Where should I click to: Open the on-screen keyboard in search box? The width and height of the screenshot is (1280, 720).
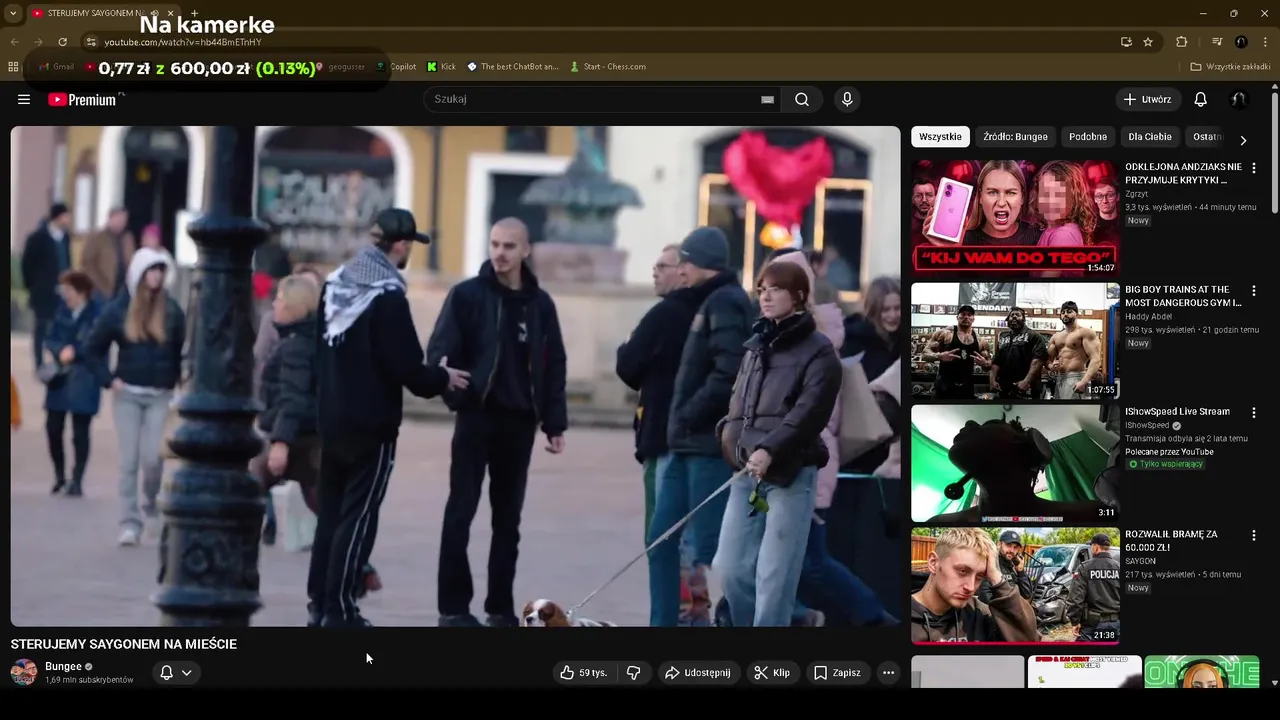767,99
